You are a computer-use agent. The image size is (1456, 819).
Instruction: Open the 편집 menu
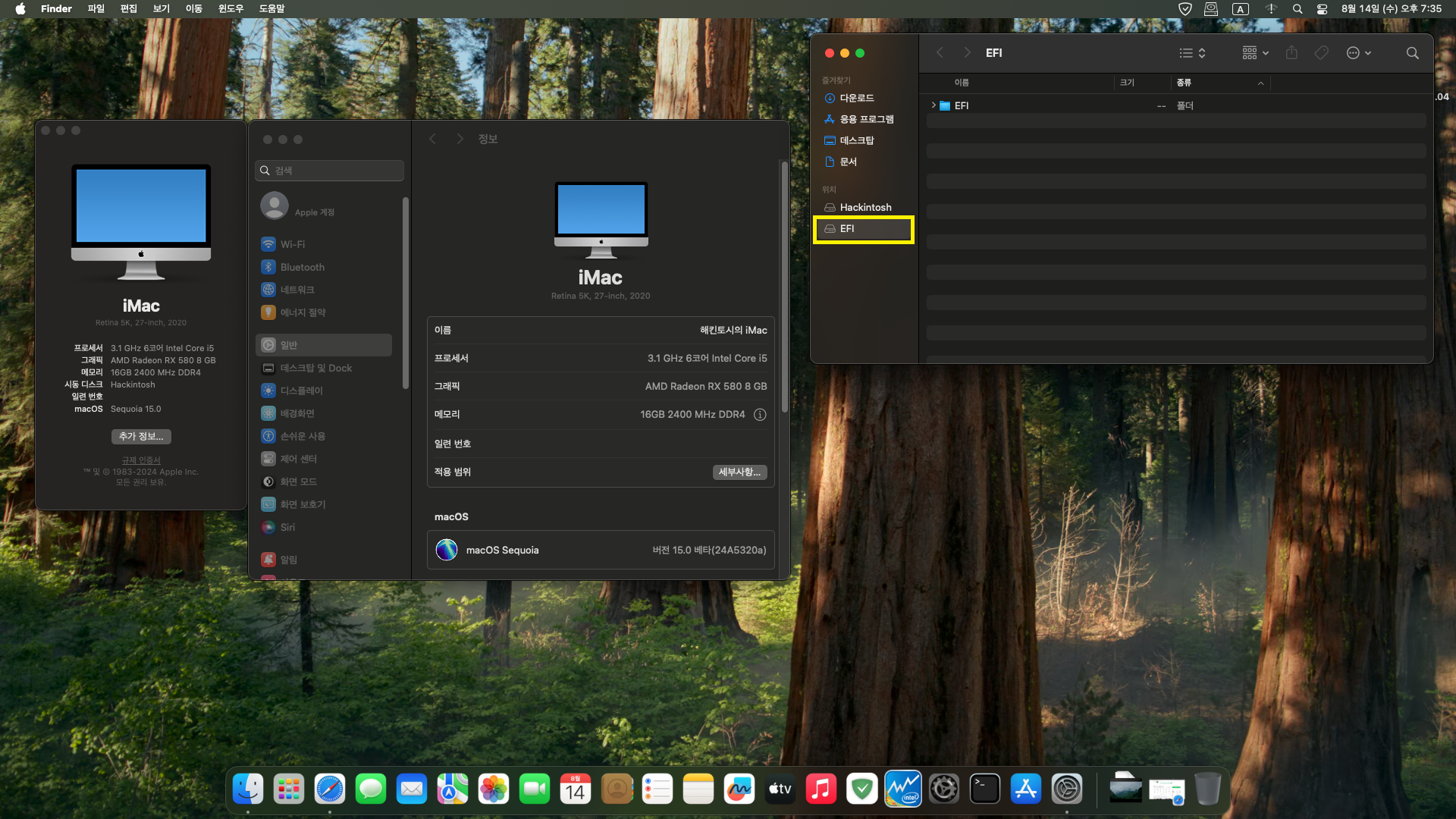[129, 9]
